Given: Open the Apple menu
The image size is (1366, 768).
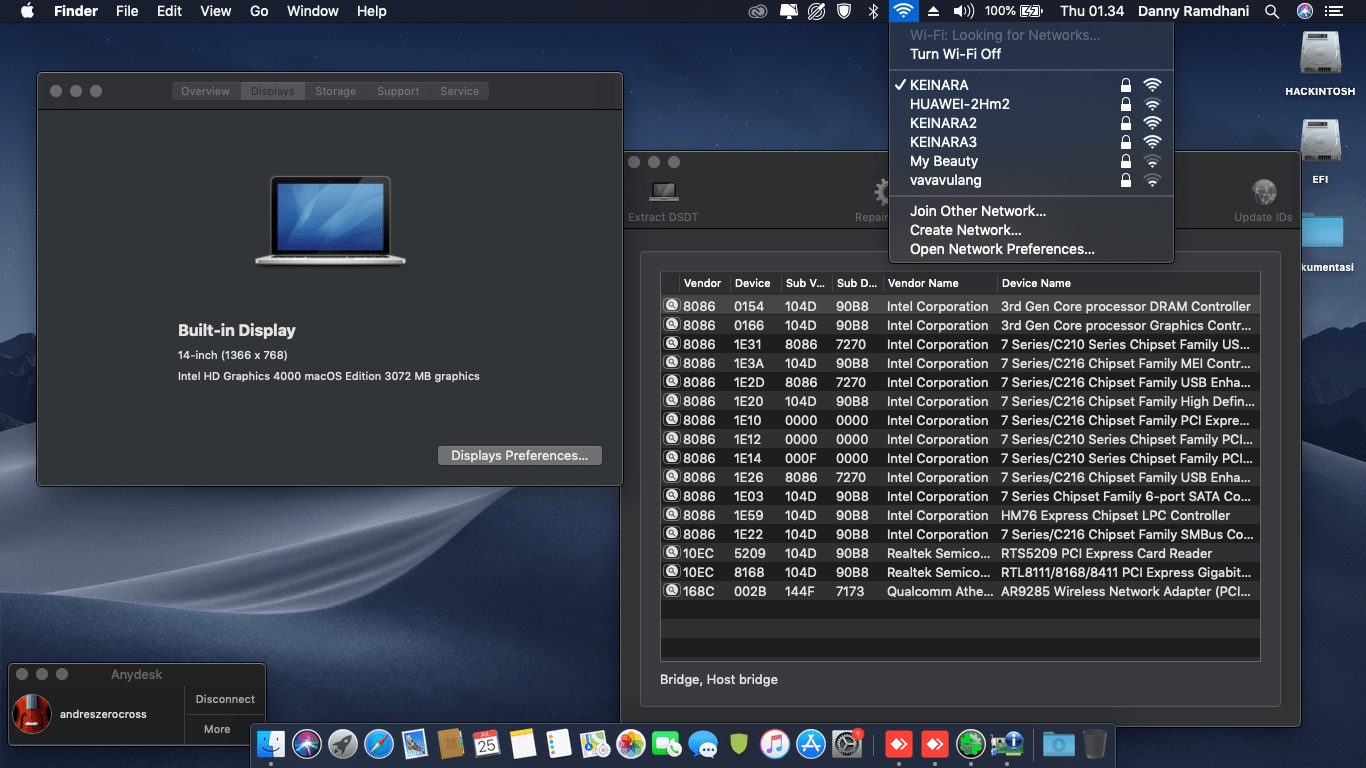Looking at the screenshot, I should point(27,11).
